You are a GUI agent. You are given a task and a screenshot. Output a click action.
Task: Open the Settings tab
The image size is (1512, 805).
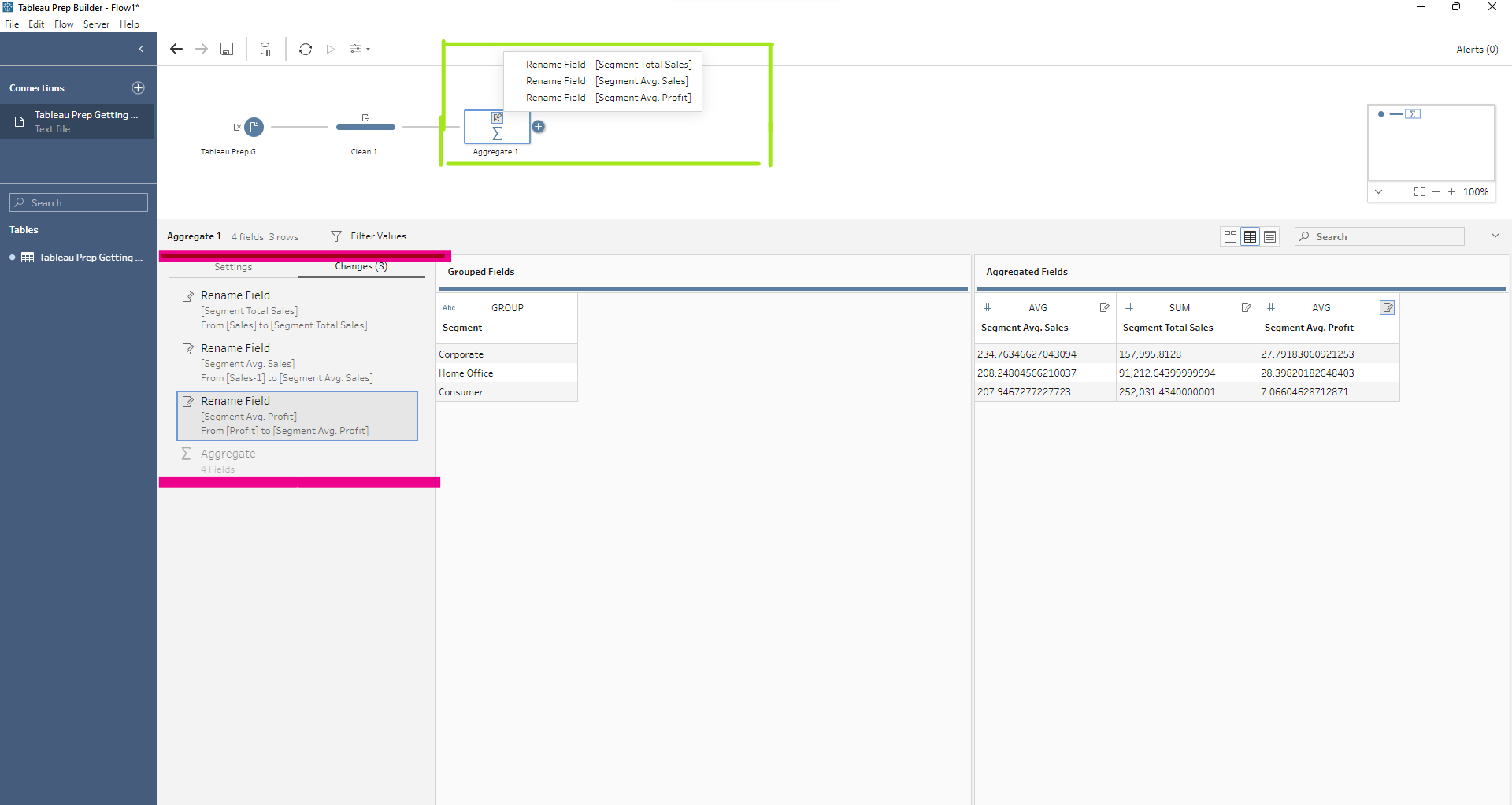coord(233,267)
